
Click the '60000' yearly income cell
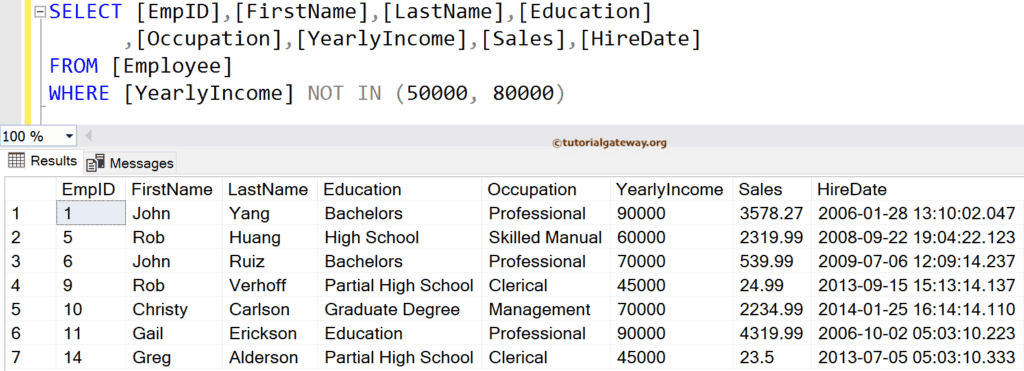click(671, 237)
